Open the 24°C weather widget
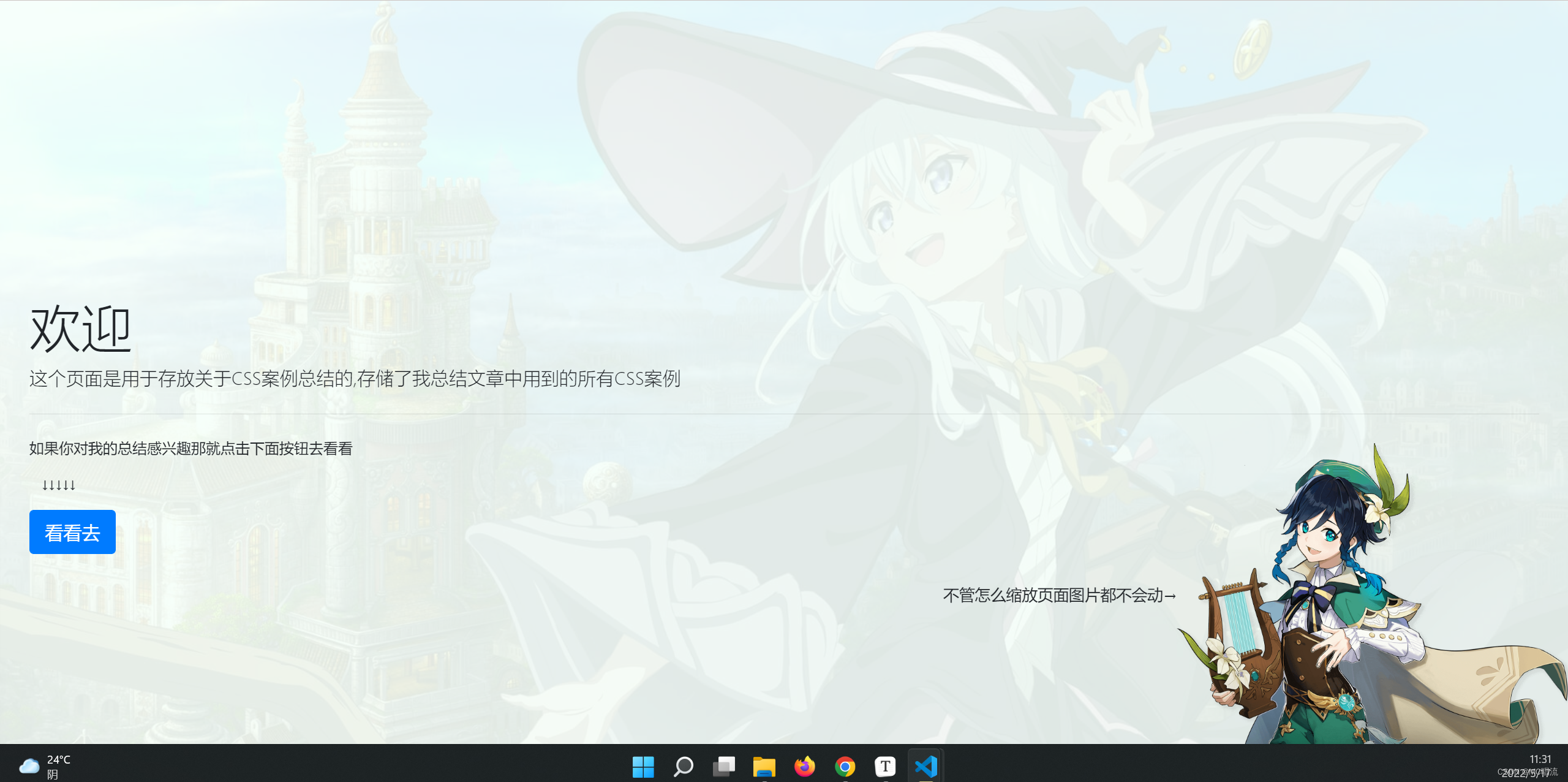Screen dimensions: 1568x782 [58, 760]
